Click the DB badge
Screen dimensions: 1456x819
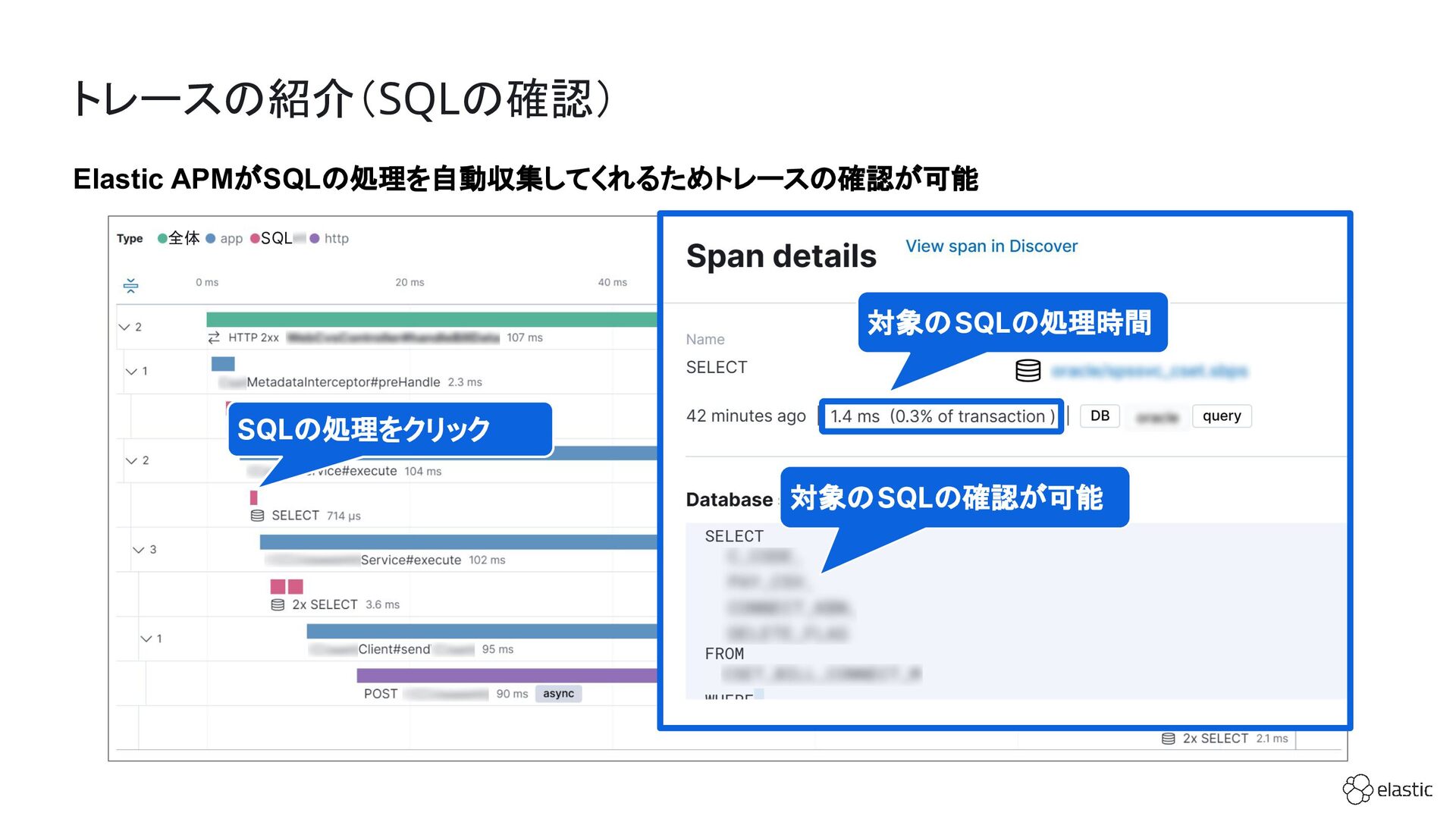pyautogui.click(x=1099, y=416)
